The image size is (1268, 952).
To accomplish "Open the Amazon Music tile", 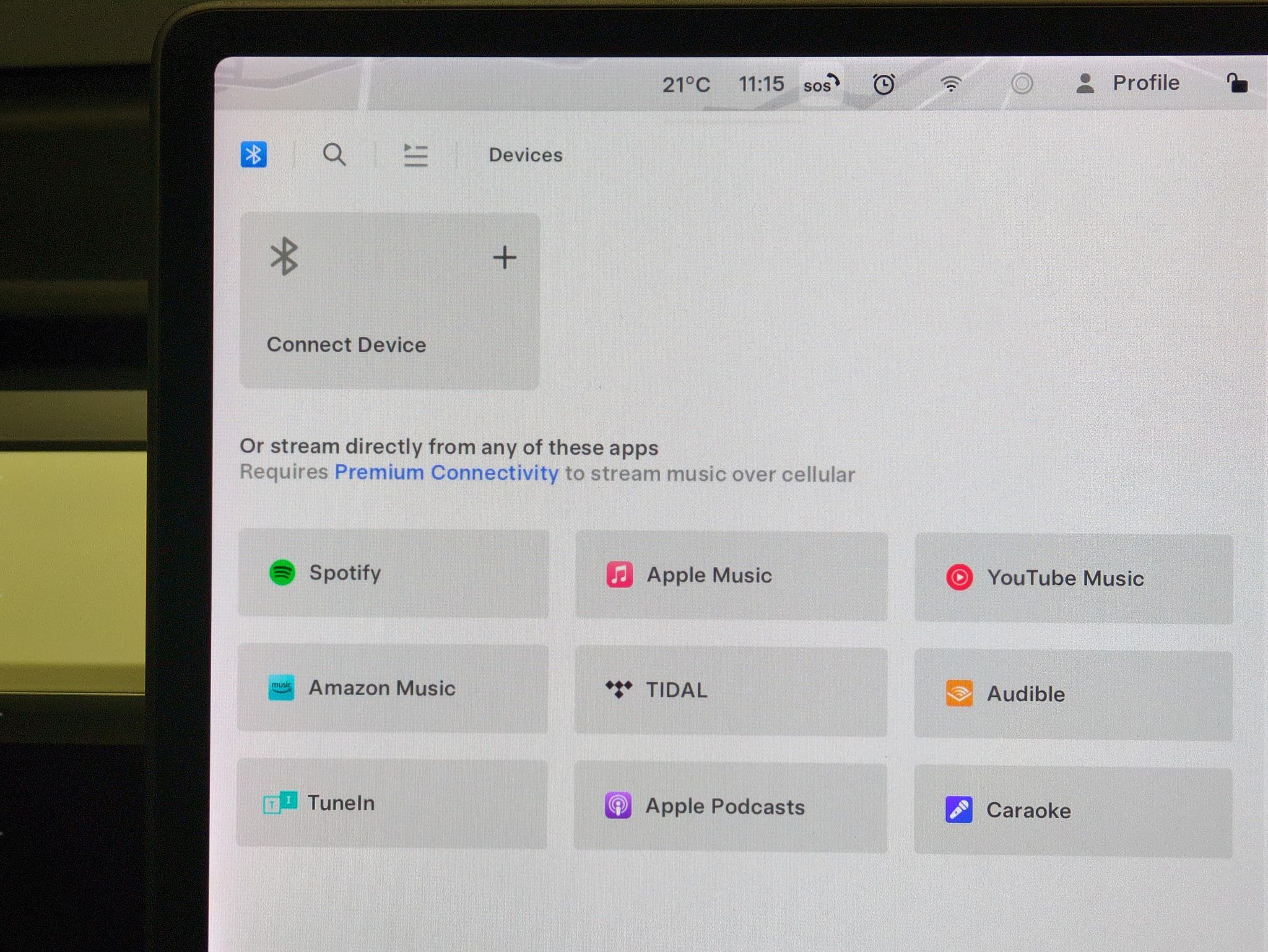I will pyautogui.click(x=393, y=688).
